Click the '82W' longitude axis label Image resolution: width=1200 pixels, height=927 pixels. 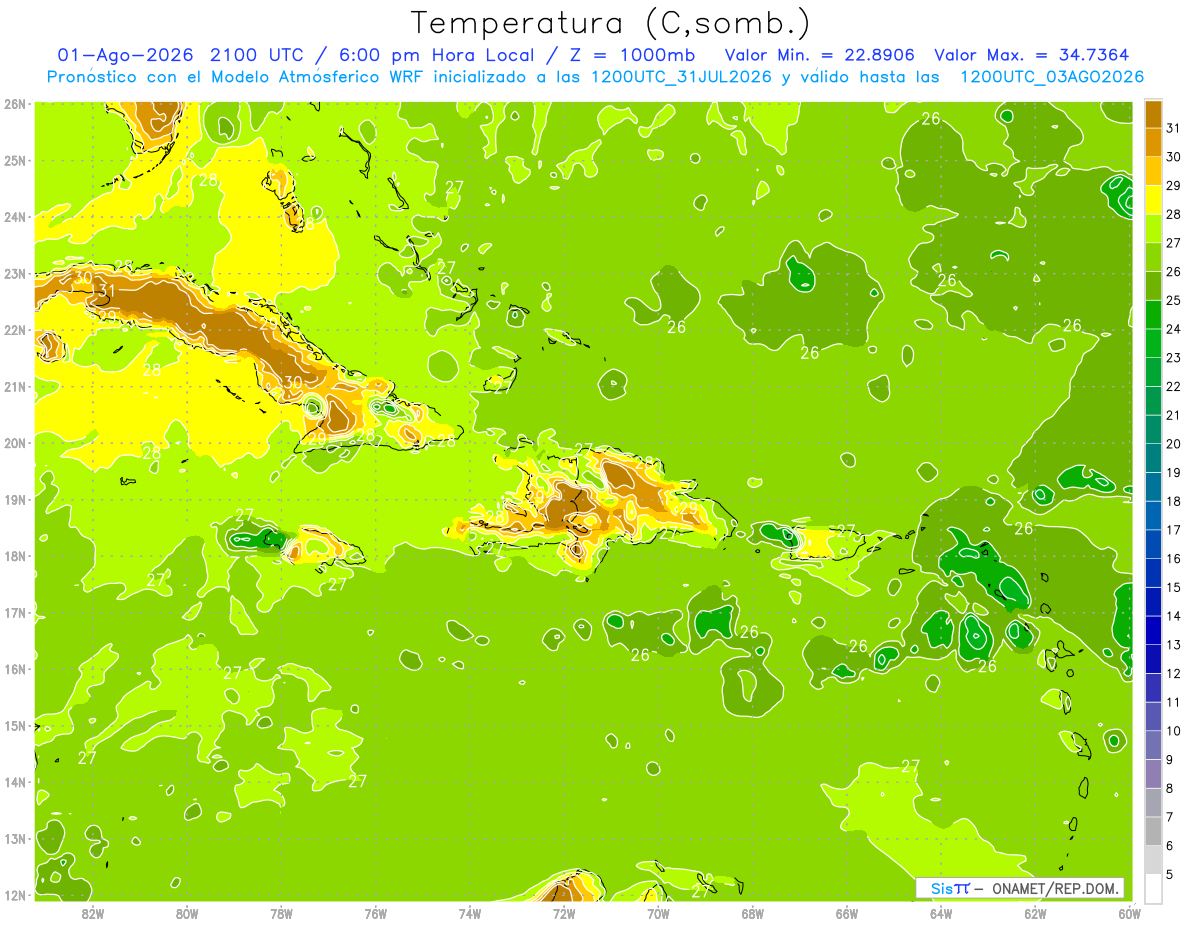pyautogui.click(x=92, y=914)
